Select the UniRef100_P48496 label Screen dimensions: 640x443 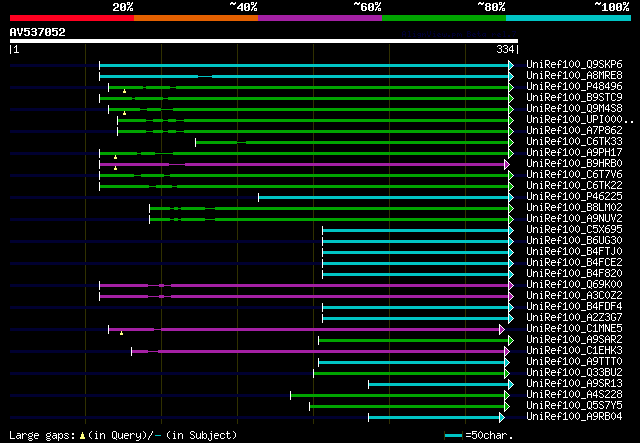point(574,87)
